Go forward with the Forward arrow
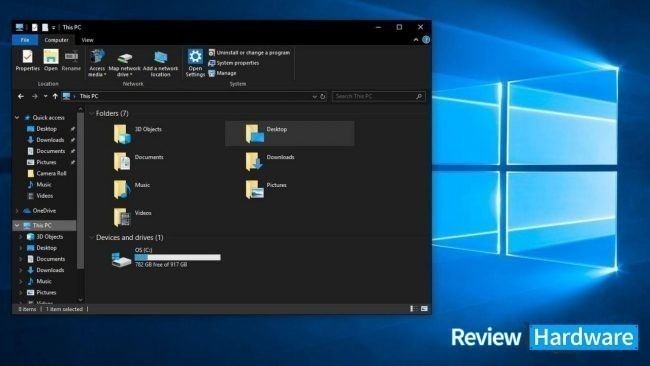 click(x=35, y=96)
